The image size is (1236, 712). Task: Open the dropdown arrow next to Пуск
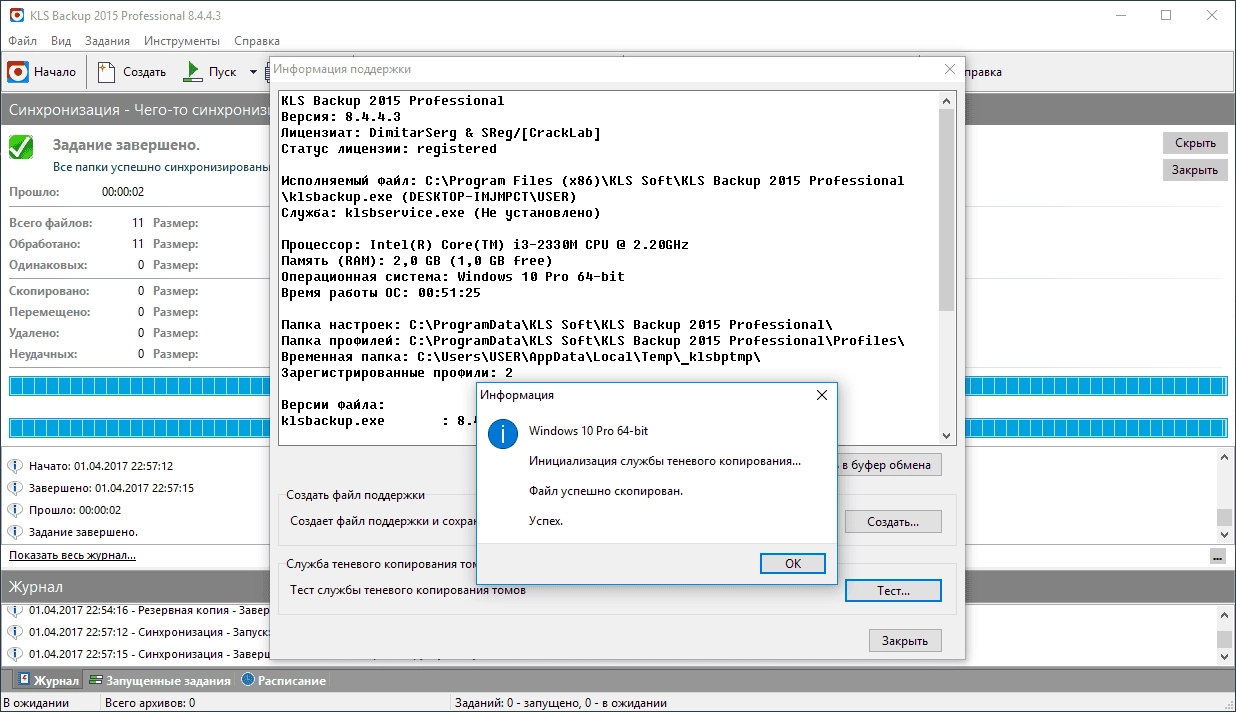pos(253,72)
